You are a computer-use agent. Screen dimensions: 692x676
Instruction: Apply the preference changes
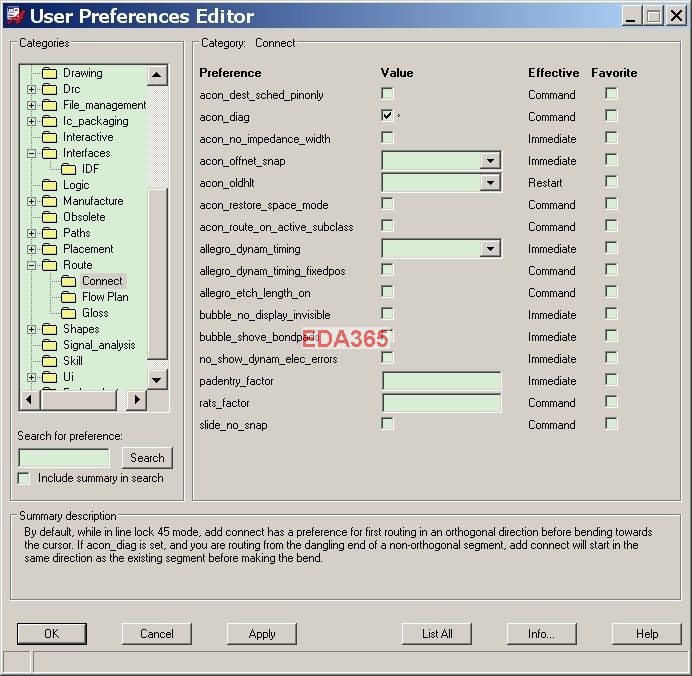(x=262, y=634)
